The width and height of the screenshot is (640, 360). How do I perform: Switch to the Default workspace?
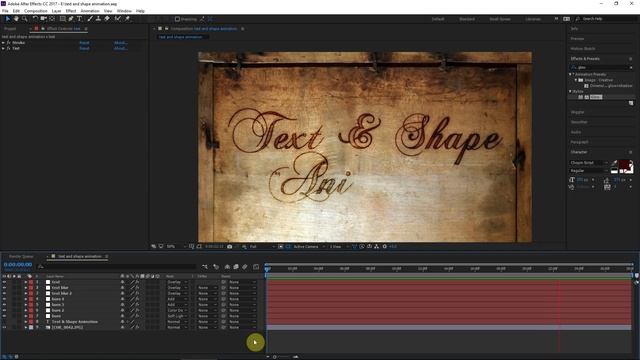tap(438, 19)
